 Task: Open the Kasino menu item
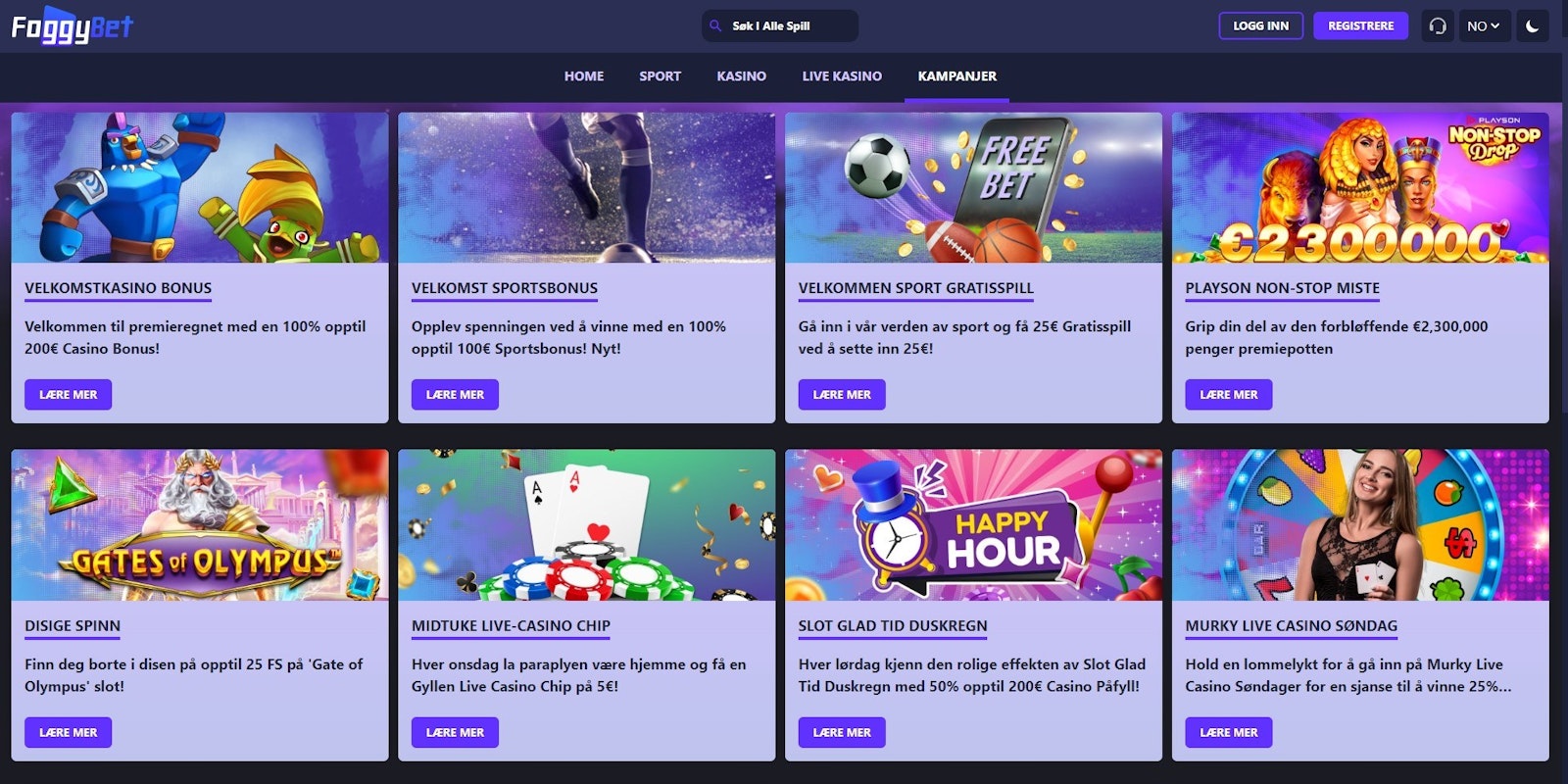click(x=742, y=76)
